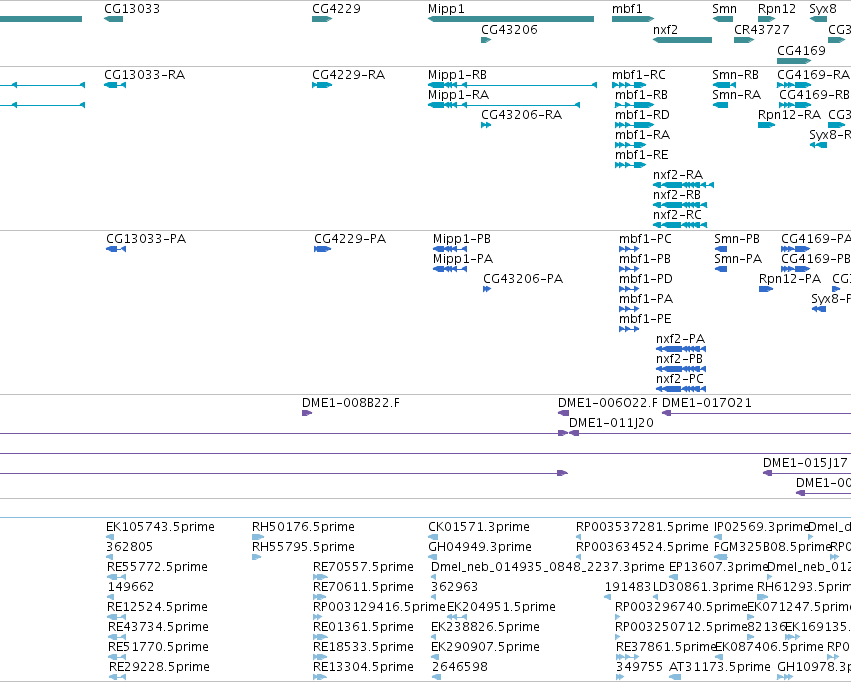
Task: Select EST AT31173.5prime label
Action: coord(720,667)
